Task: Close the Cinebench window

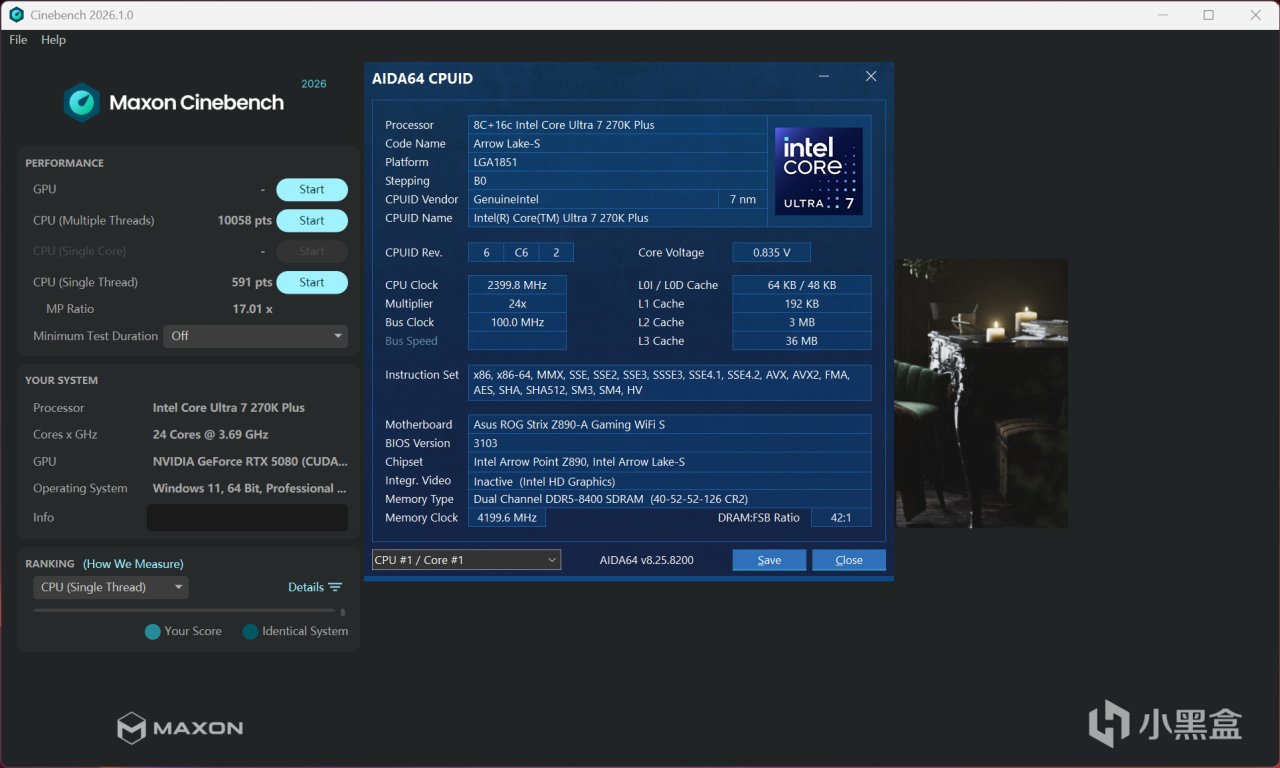Action: tap(1256, 15)
